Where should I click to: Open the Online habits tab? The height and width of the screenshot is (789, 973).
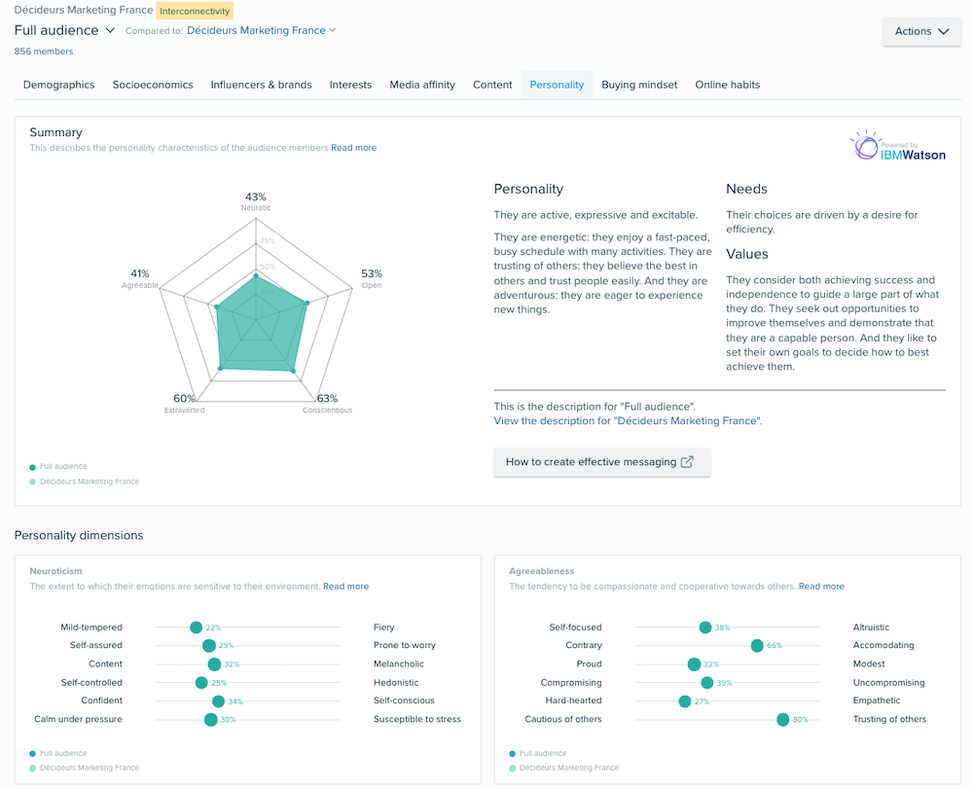[x=727, y=85]
